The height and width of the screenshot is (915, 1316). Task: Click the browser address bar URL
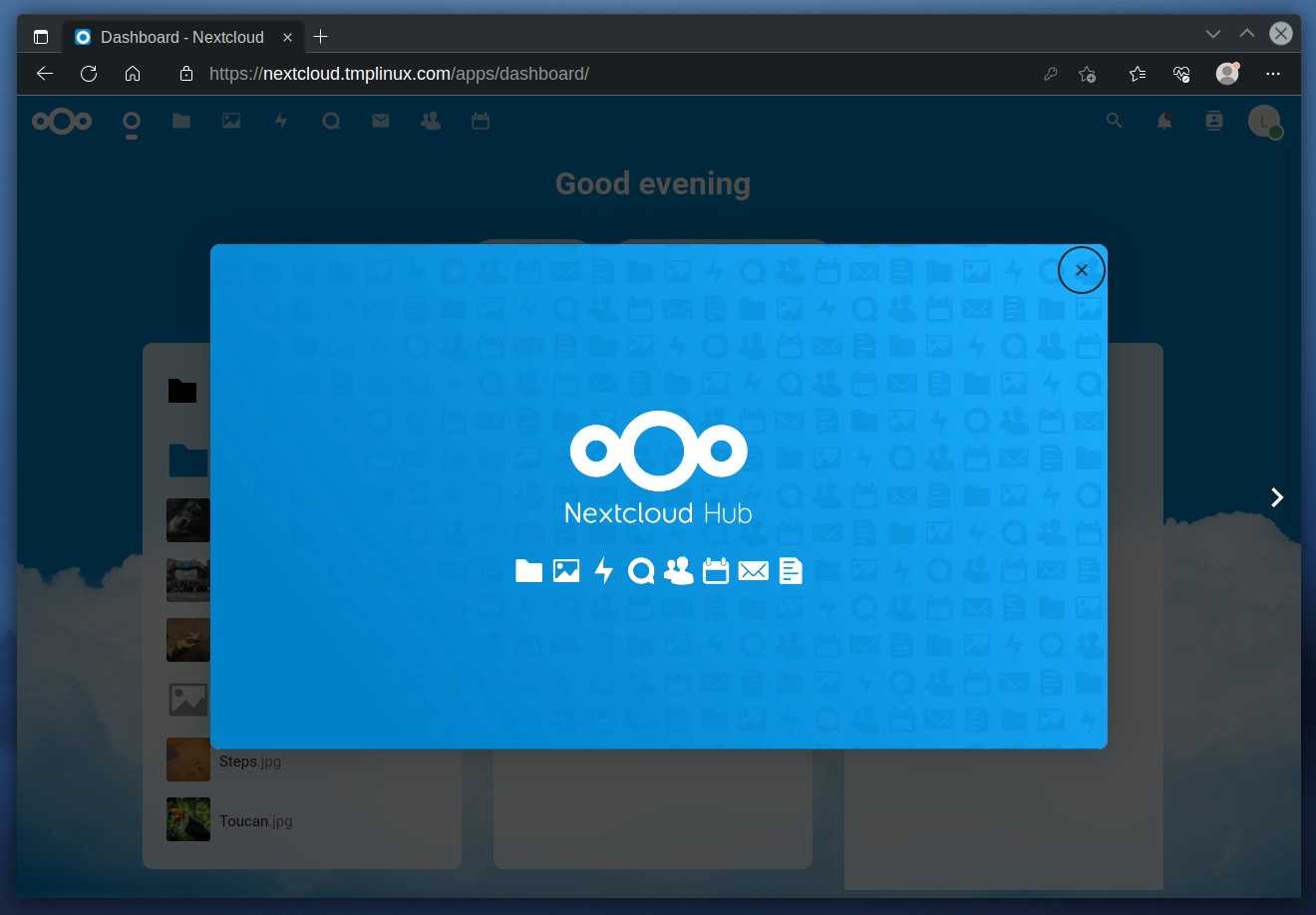pyautogui.click(x=399, y=74)
